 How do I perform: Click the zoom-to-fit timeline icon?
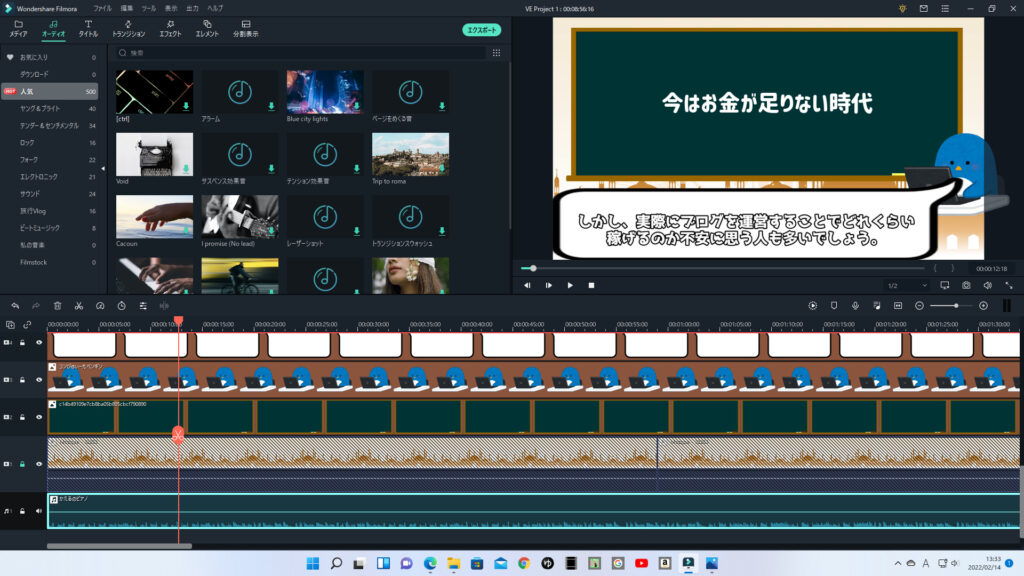pyautogui.click(x=898, y=306)
